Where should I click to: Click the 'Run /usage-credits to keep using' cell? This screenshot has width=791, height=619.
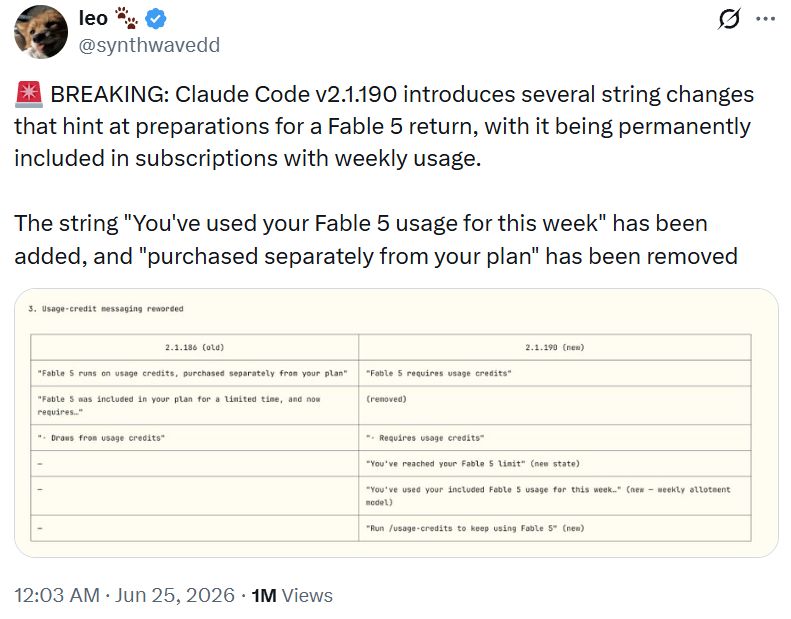(x=555, y=528)
